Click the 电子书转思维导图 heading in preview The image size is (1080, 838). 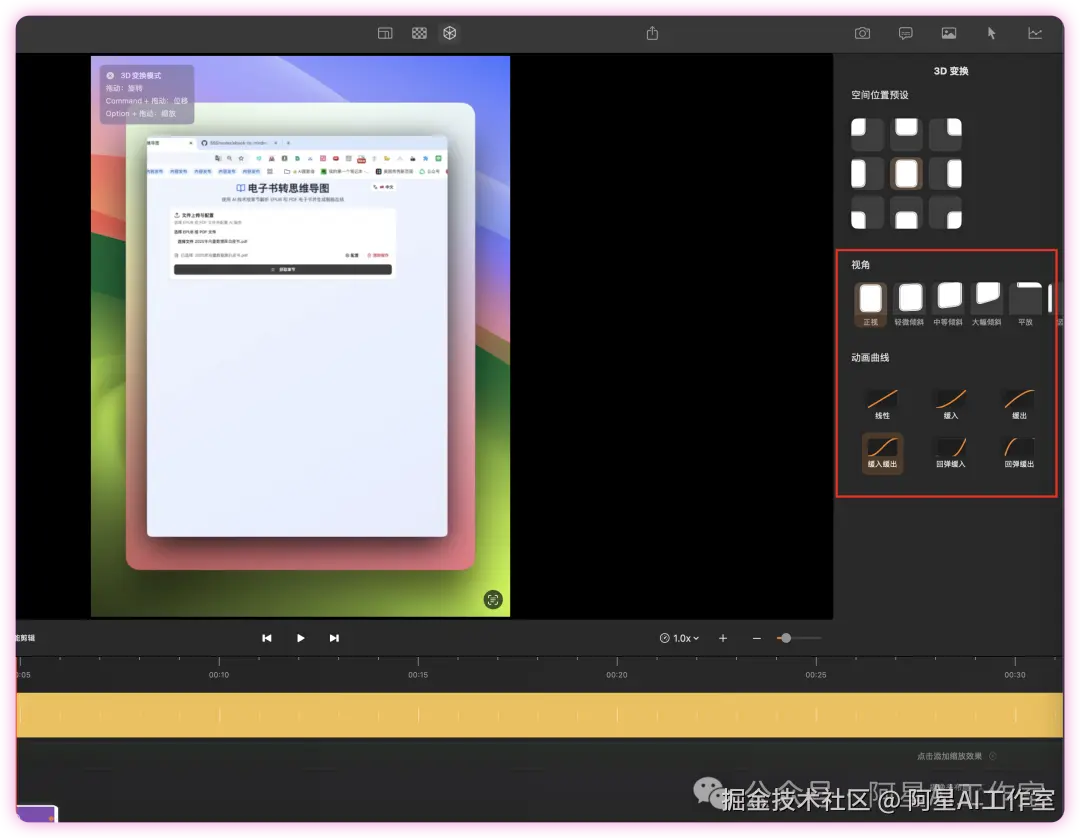coord(288,188)
